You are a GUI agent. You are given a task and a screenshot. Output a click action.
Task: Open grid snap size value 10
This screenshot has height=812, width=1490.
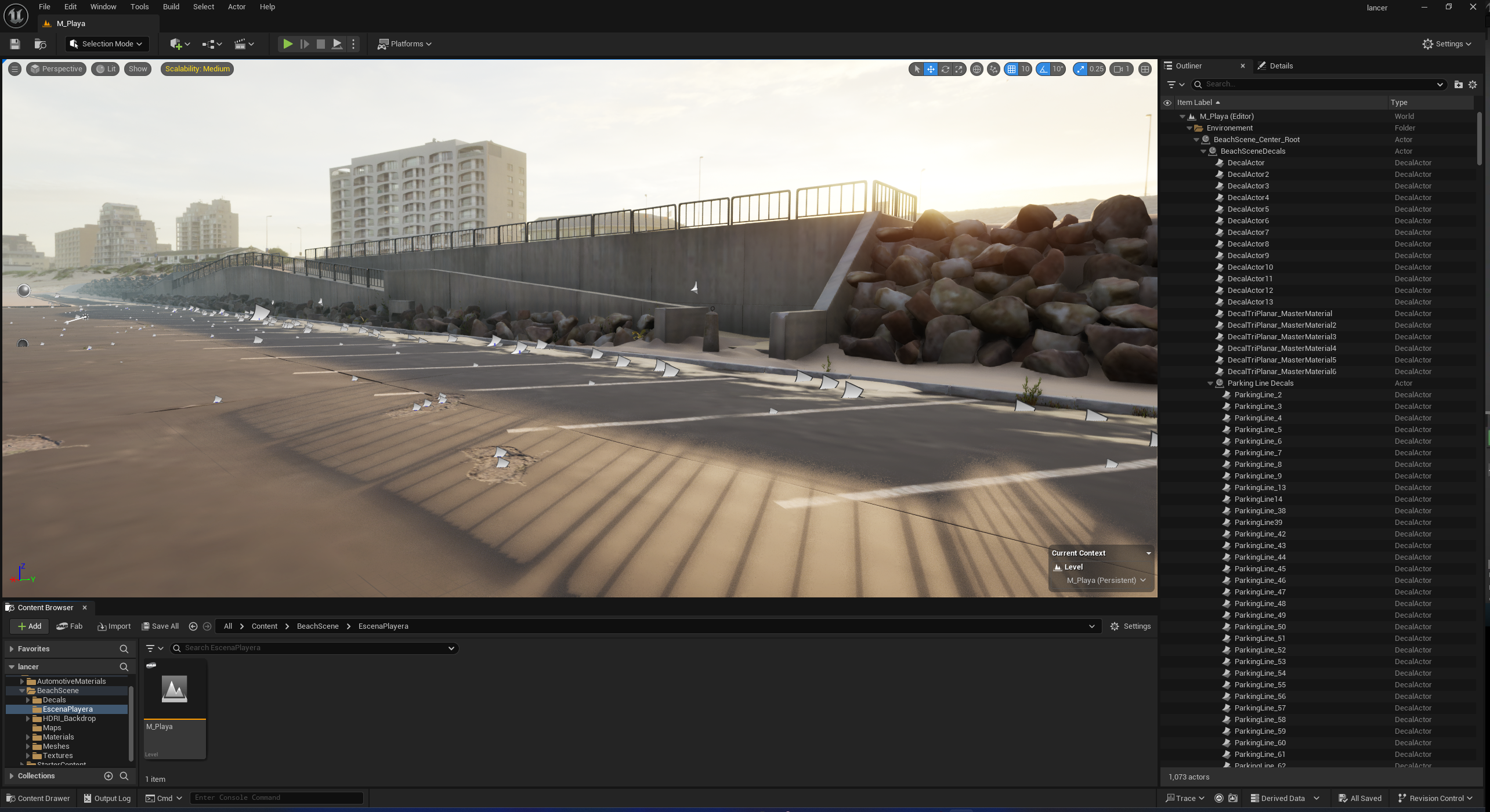1025,69
